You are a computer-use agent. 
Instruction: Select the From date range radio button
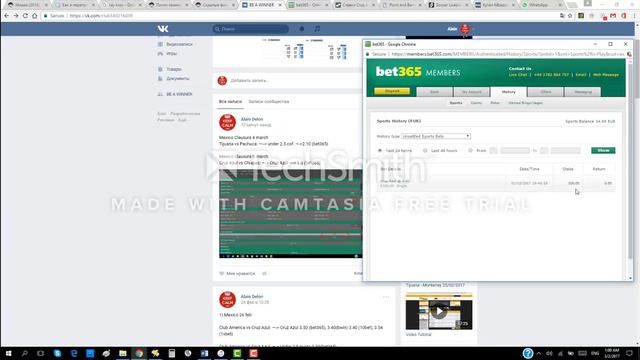[x=470, y=151]
